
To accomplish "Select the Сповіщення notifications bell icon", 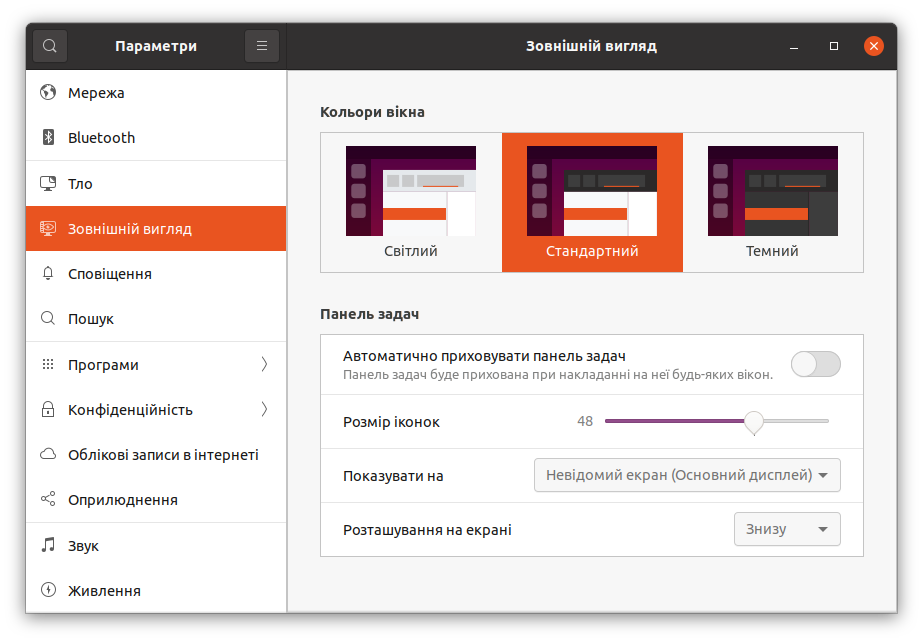I will point(50,273).
